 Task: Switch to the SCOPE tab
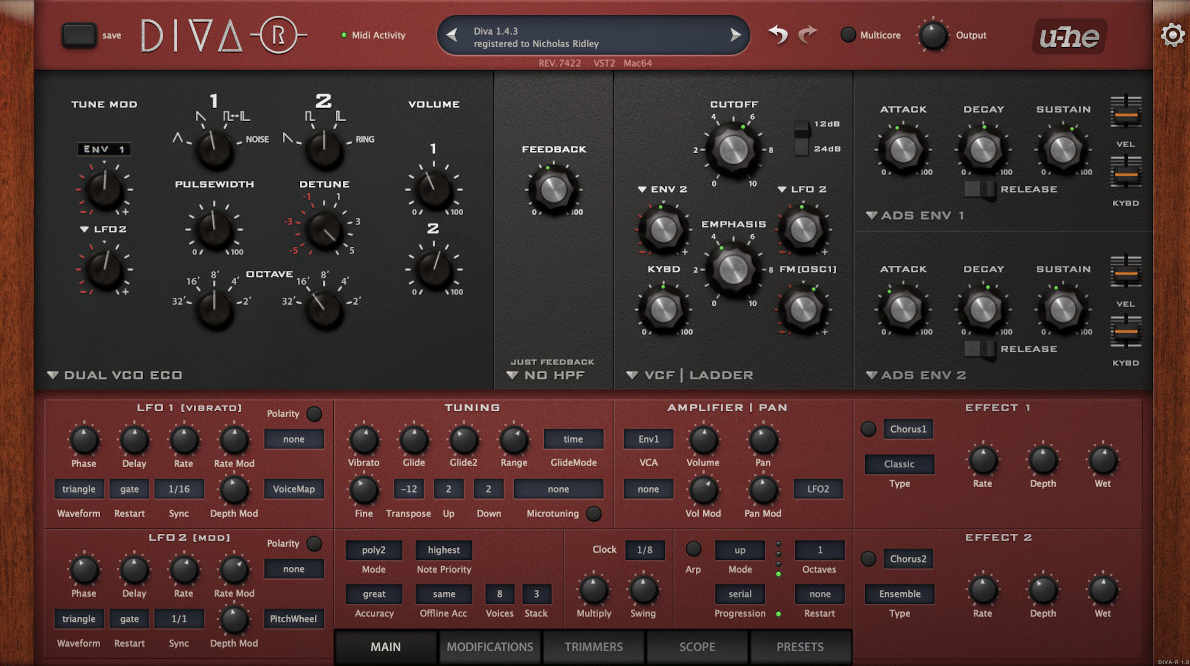tap(697, 647)
